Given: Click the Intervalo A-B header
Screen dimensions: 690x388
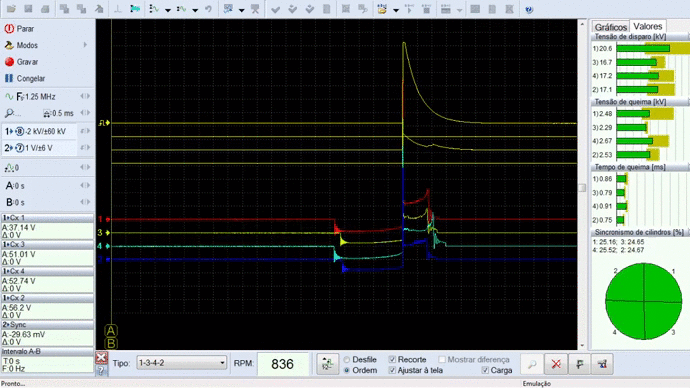Looking at the screenshot, I should pos(47,351).
